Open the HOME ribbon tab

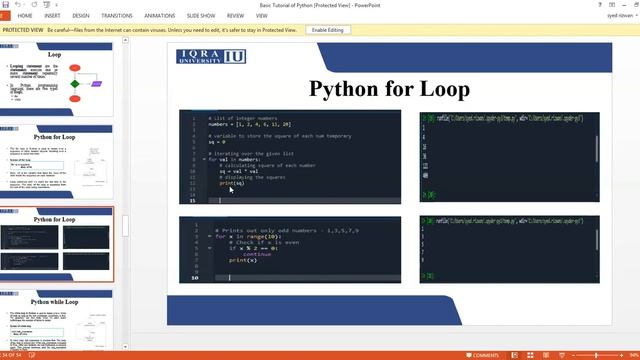(x=25, y=16)
